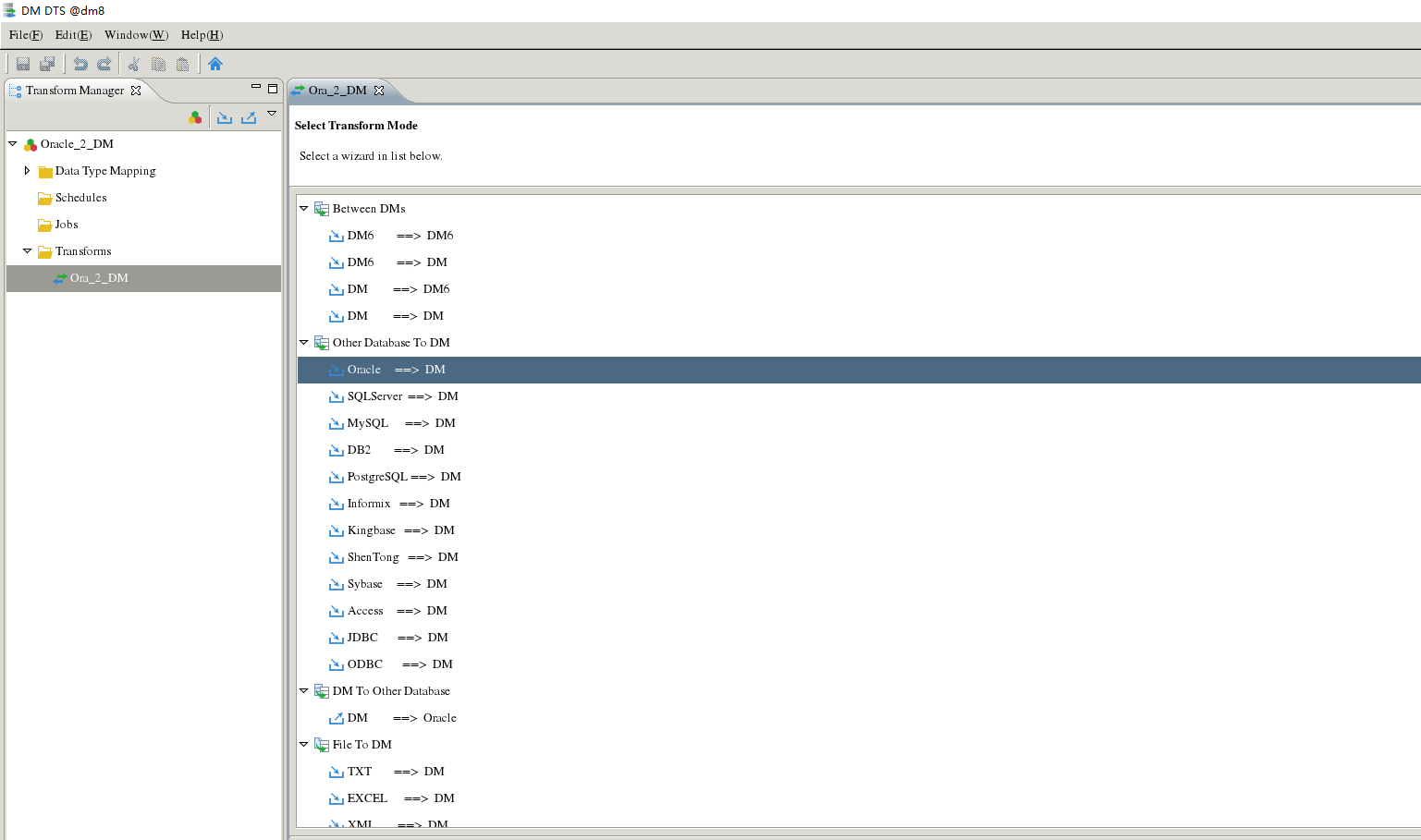
Task: Select the TXT ==> DM wizard
Action: click(396, 772)
